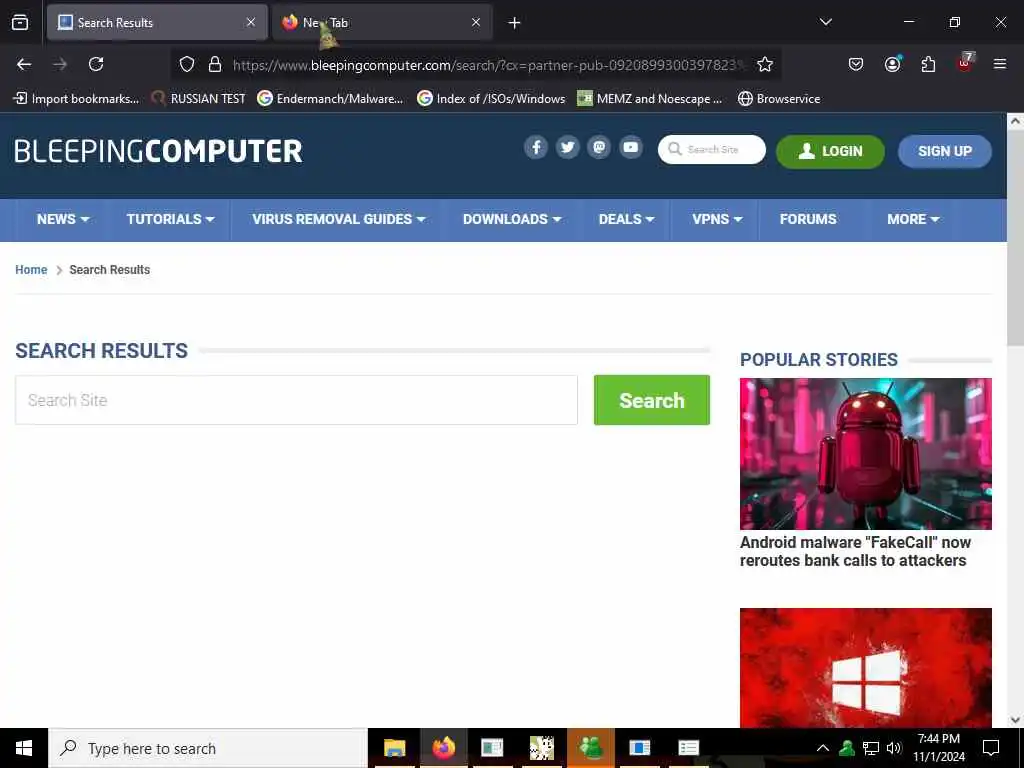The width and height of the screenshot is (1024, 768).
Task: Reload the current page
Action: click(x=96, y=64)
